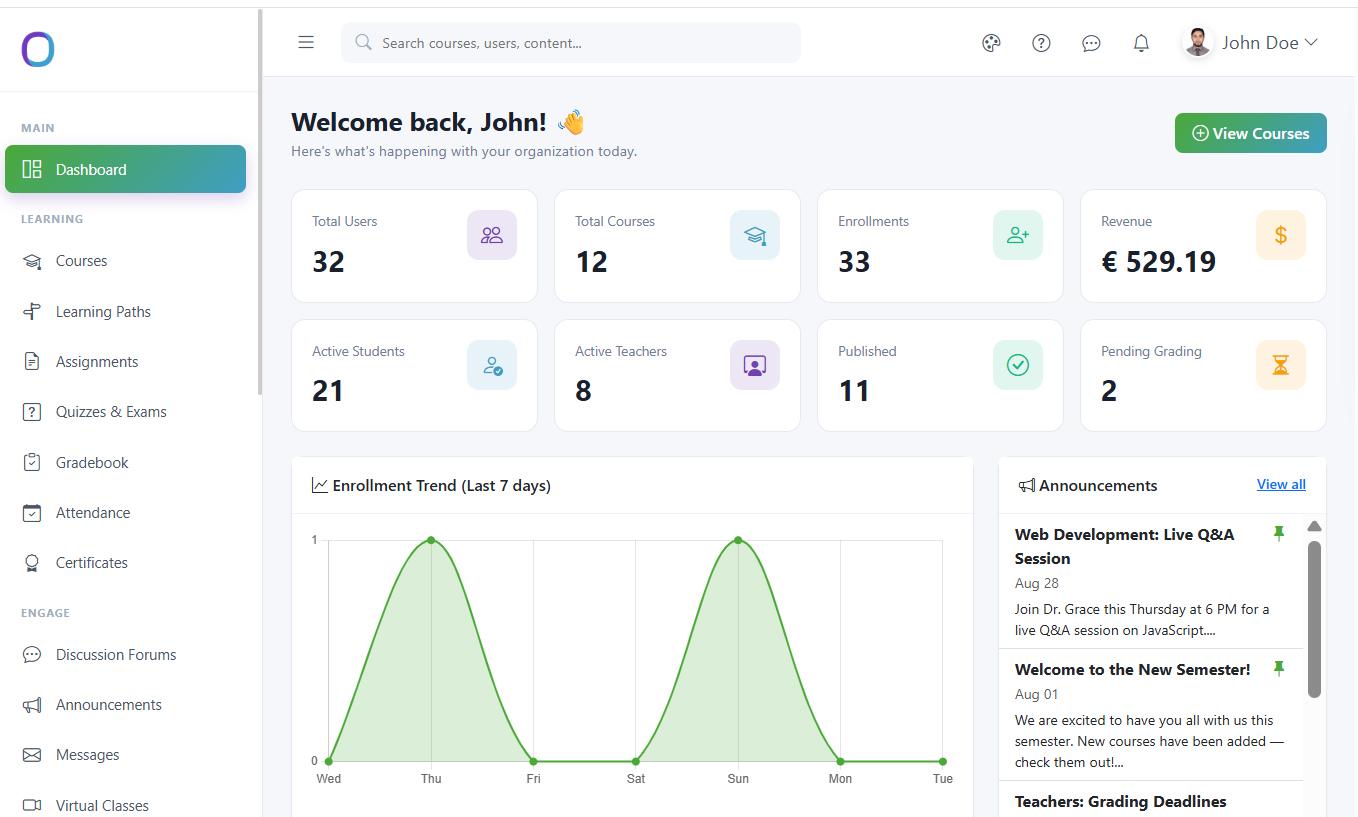
Task: Click the announcements scrollbar up arrow
Action: [1314, 526]
